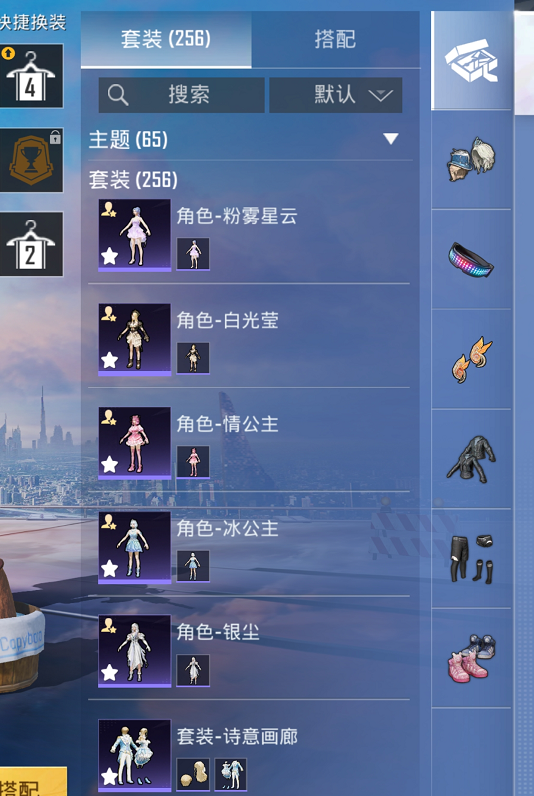
Task: Open the 默认 sort dropdown
Action: (336, 95)
